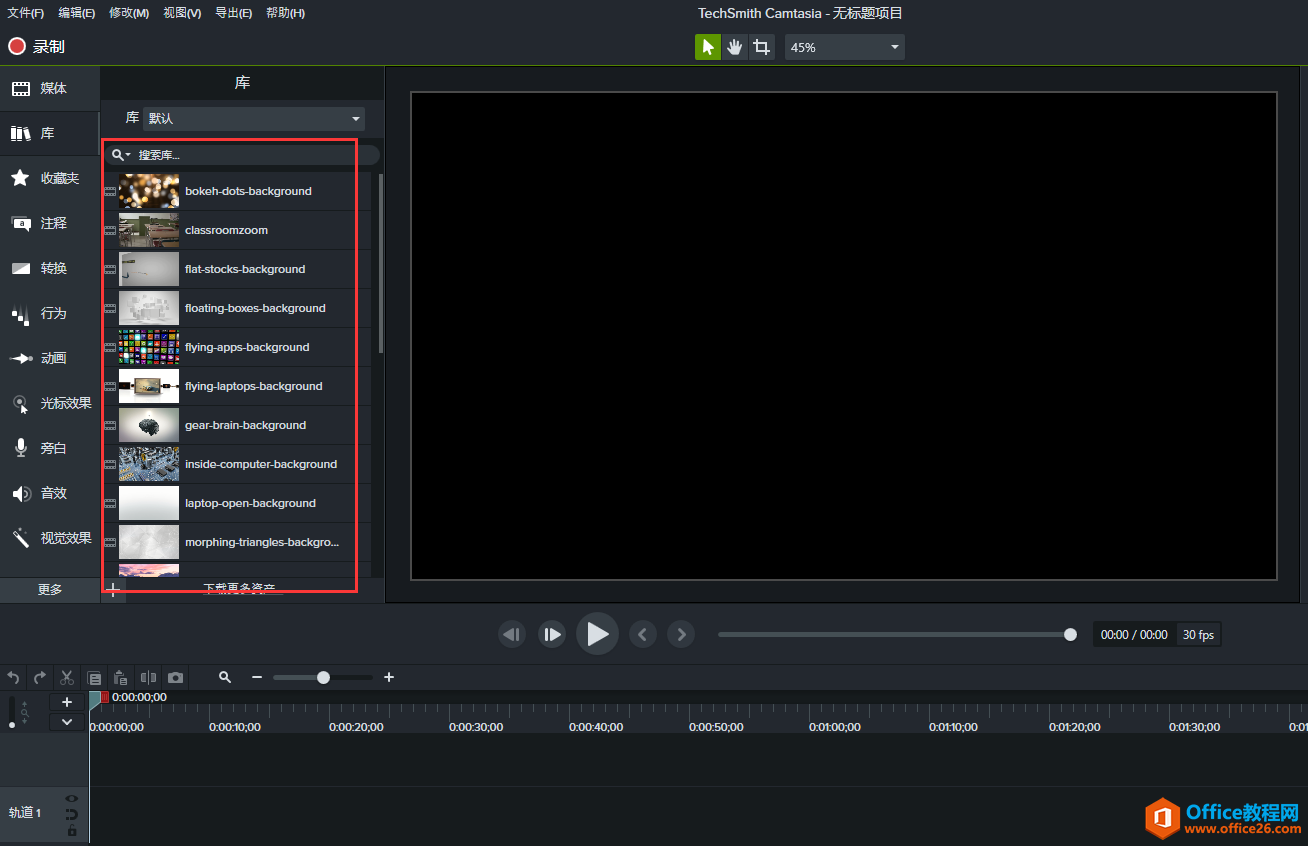
Task: Open the 编辑(E) menu
Action: tap(77, 13)
